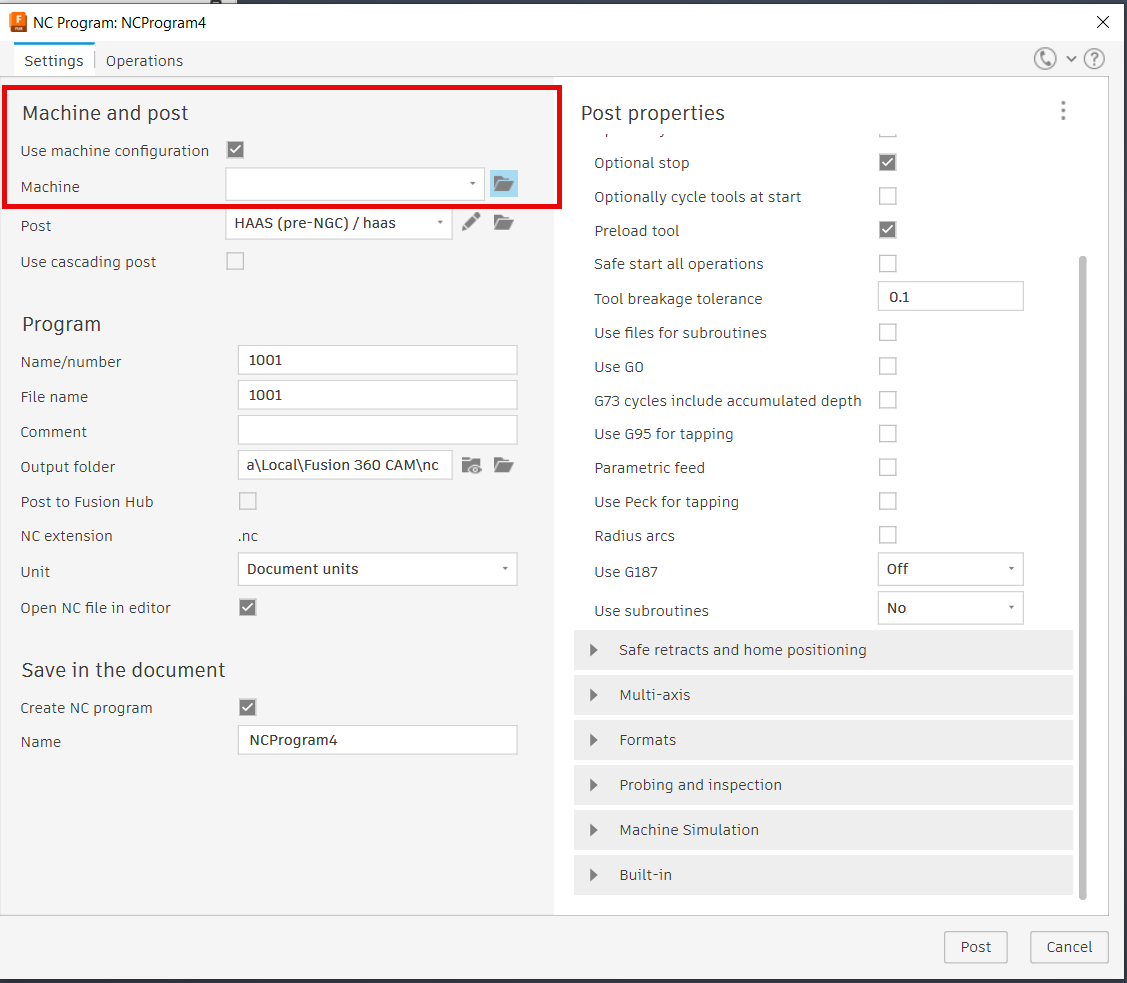Open the help question mark icon
This screenshot has height=983, width=1127.
click(1094, 59)
